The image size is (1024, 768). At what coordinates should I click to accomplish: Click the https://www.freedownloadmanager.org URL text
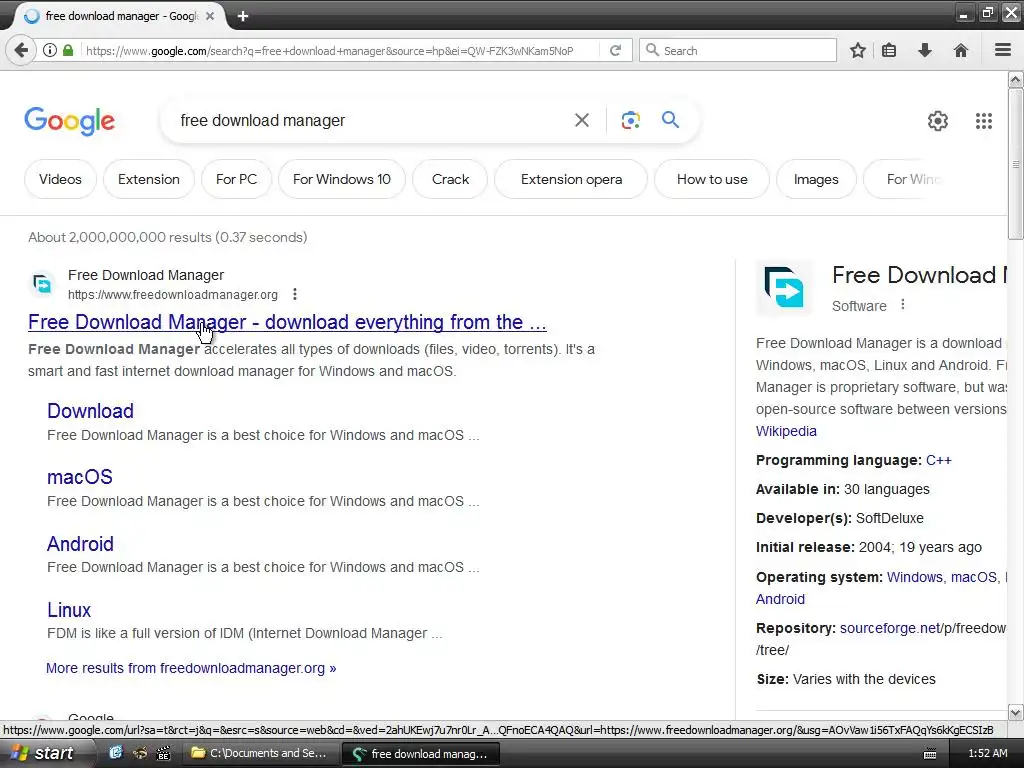tap(173, 295)
